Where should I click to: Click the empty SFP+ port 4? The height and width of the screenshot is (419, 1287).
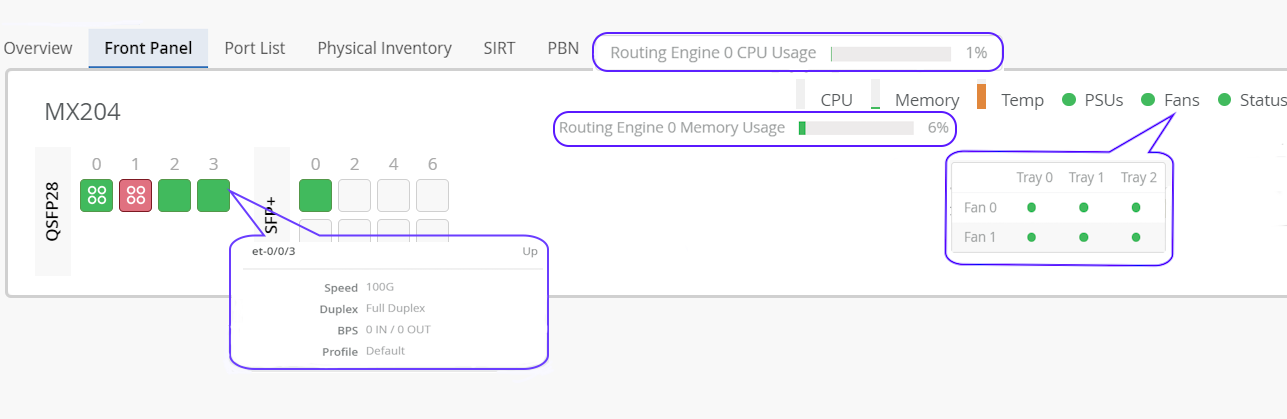pyautogui.click(x=393, y=195)
